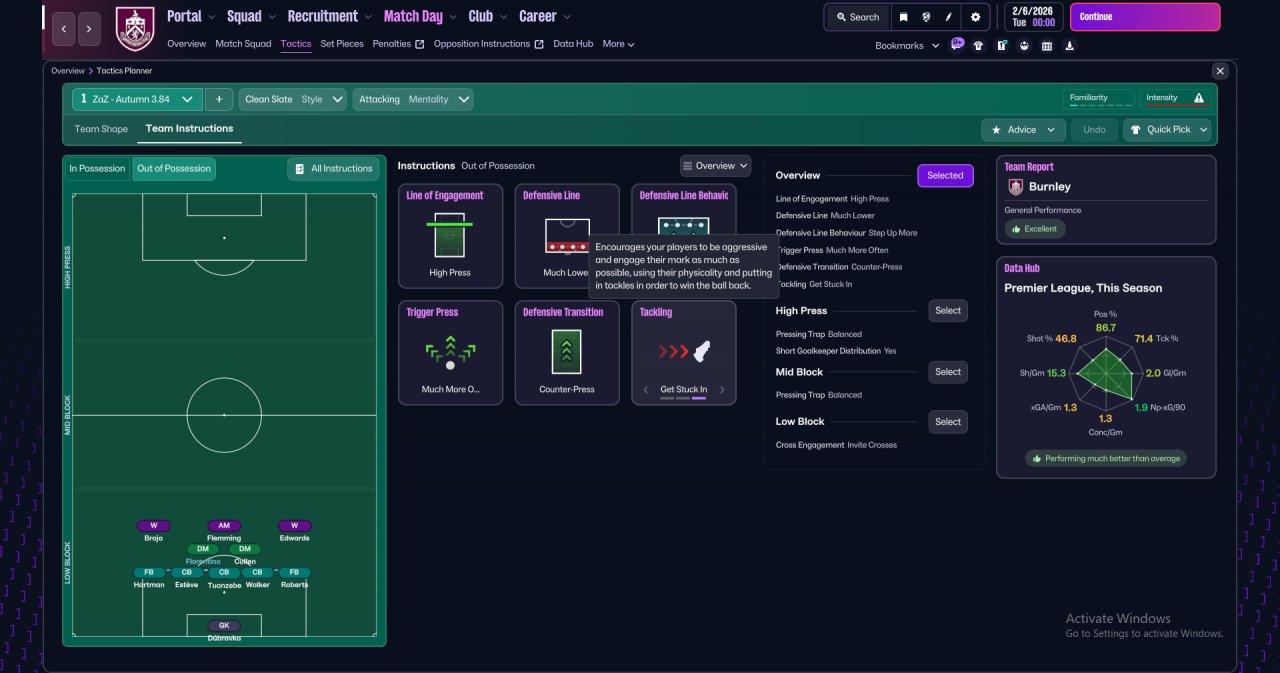Click the squad group shortcut icon
This screenshot has width=1280, height=673.
tap(1024, 46)
